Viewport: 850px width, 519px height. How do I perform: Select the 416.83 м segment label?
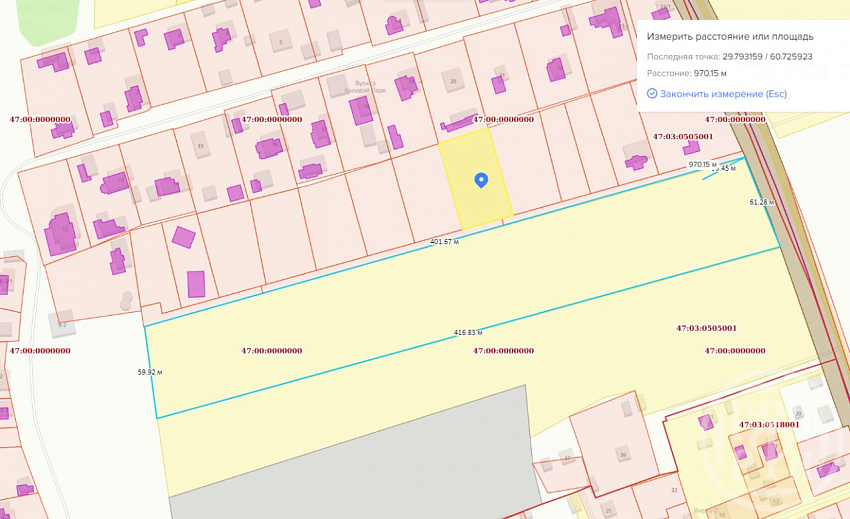(468, 332)
